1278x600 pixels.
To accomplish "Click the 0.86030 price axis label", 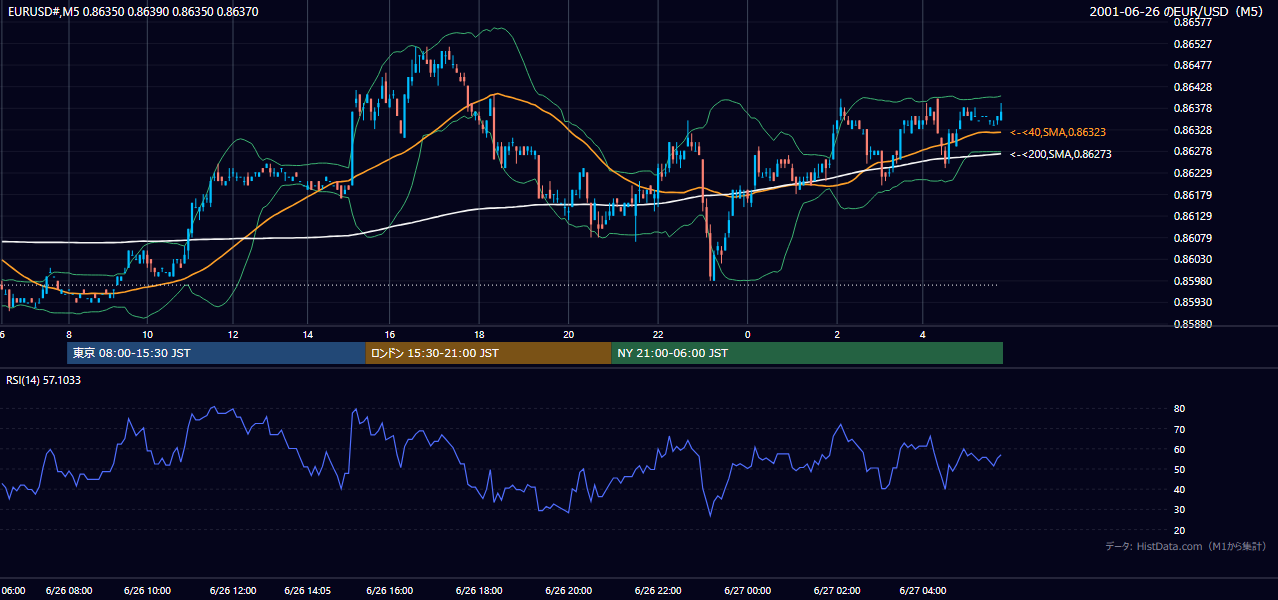I will click(x=1194, y=259).
